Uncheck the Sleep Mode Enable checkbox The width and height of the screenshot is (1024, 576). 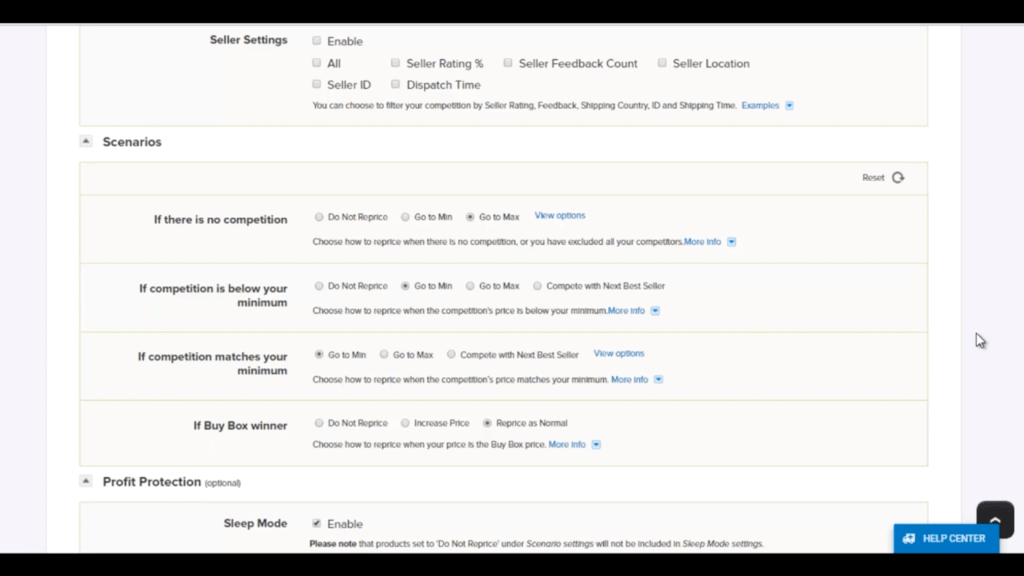317,523
